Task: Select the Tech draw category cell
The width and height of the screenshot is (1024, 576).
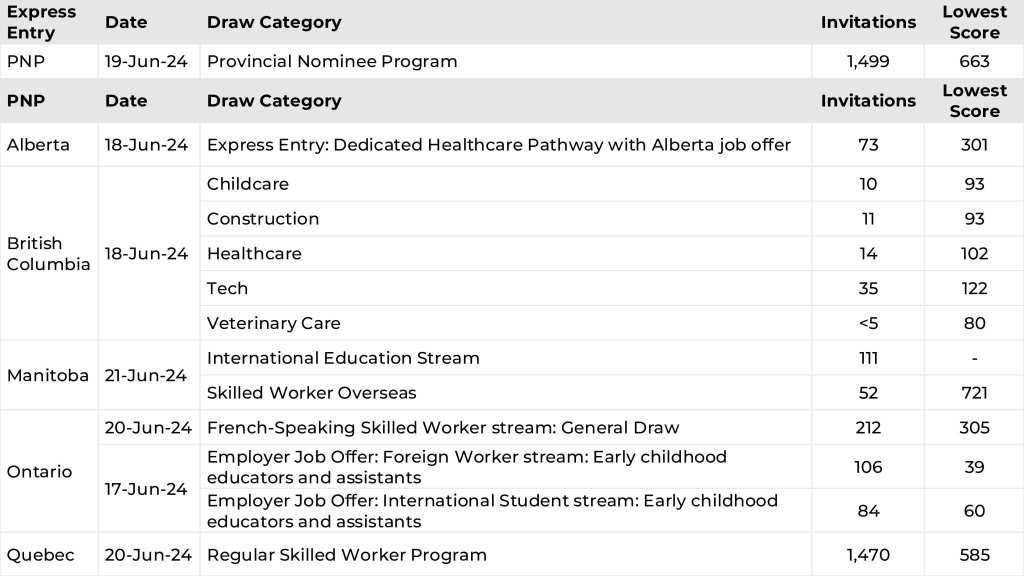Action: coord(227,289)
